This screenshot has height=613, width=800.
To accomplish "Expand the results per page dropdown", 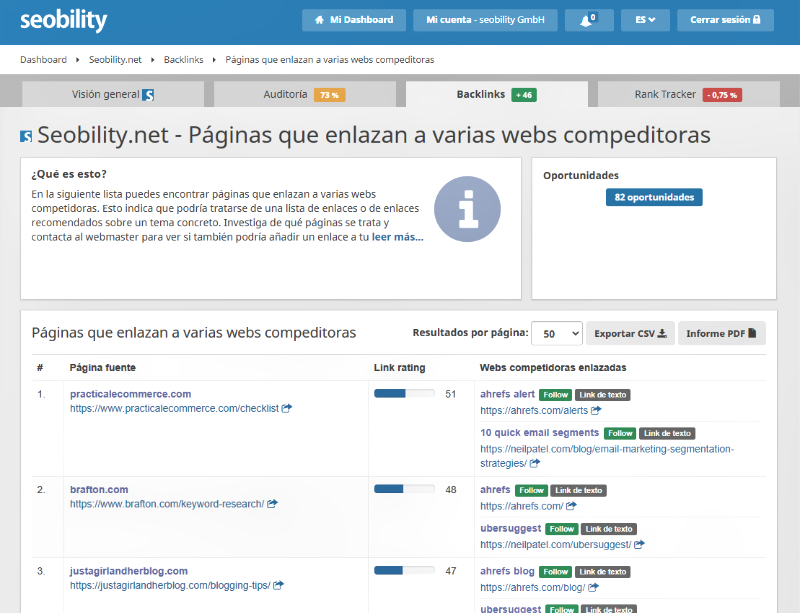I will pyautogui.click(x=556, y=333).
